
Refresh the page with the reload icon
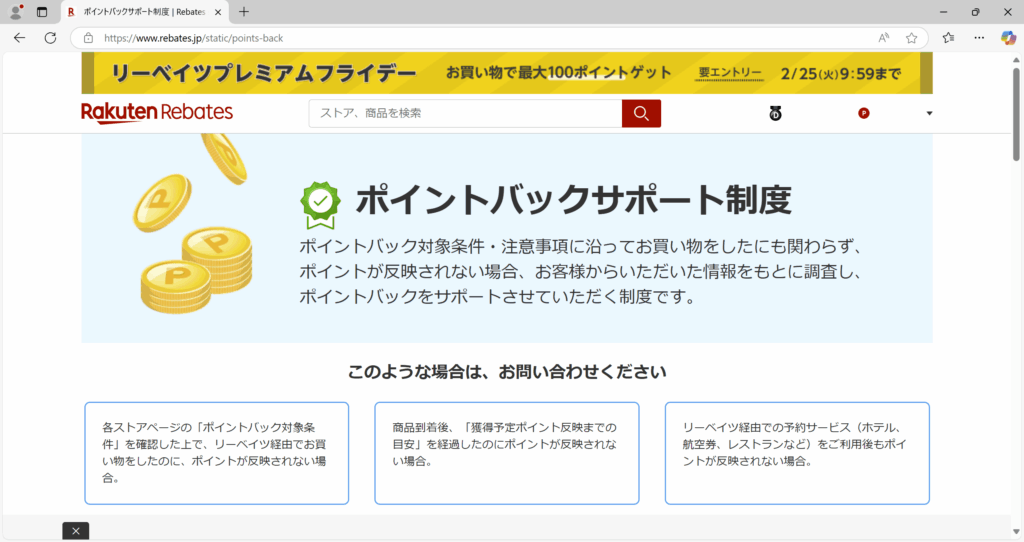50,38
